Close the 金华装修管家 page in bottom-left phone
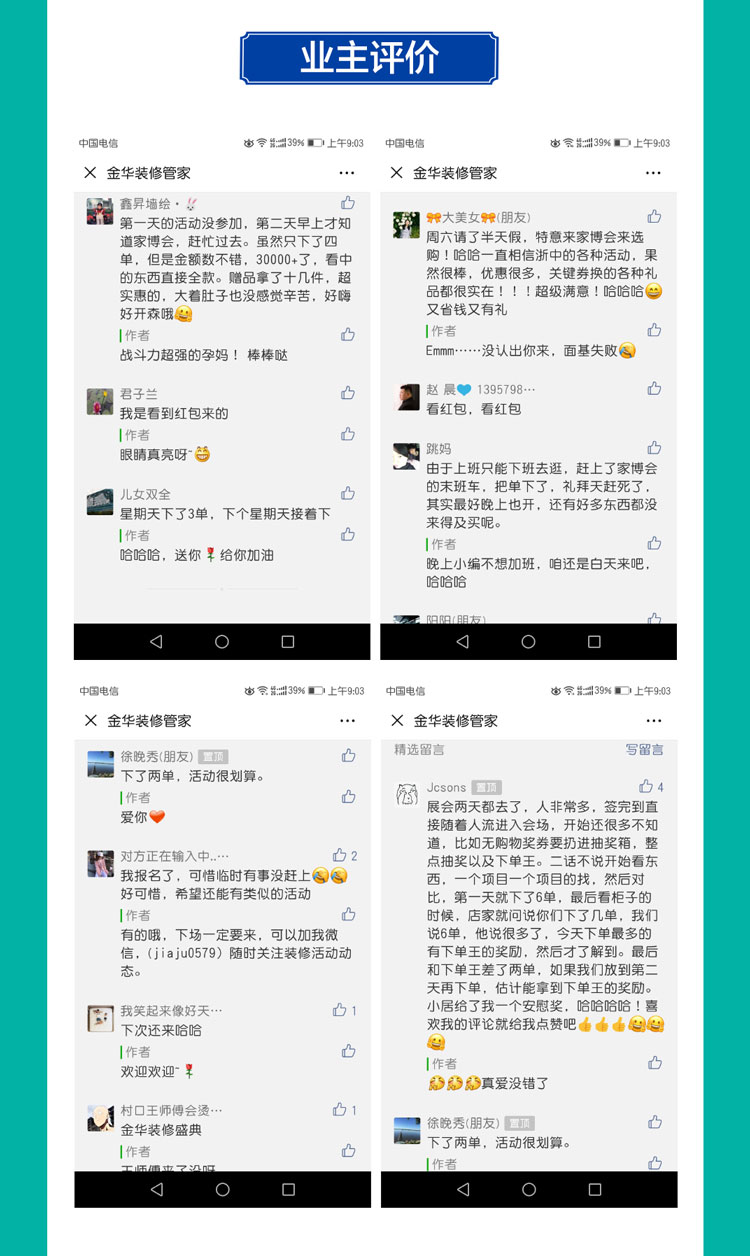 tap(90, 721)
